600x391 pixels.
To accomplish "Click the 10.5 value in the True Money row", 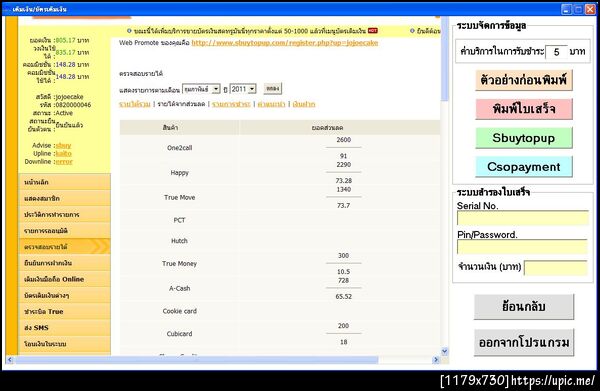I will 344,272.
